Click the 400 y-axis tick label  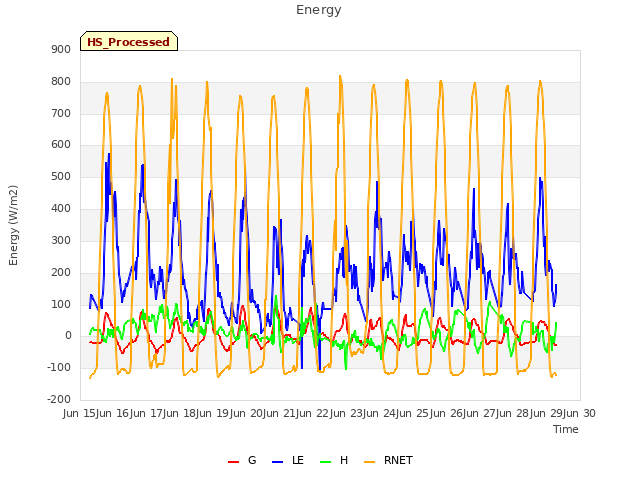click(x=61, y=209)
